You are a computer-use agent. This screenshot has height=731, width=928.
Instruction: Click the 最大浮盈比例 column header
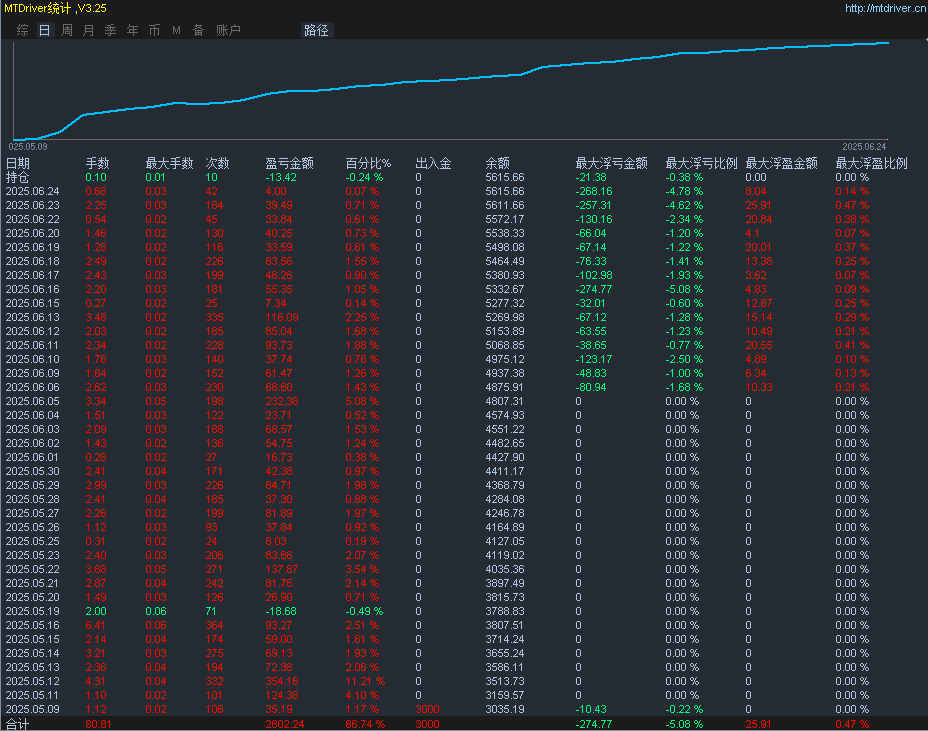coord(871,163)
